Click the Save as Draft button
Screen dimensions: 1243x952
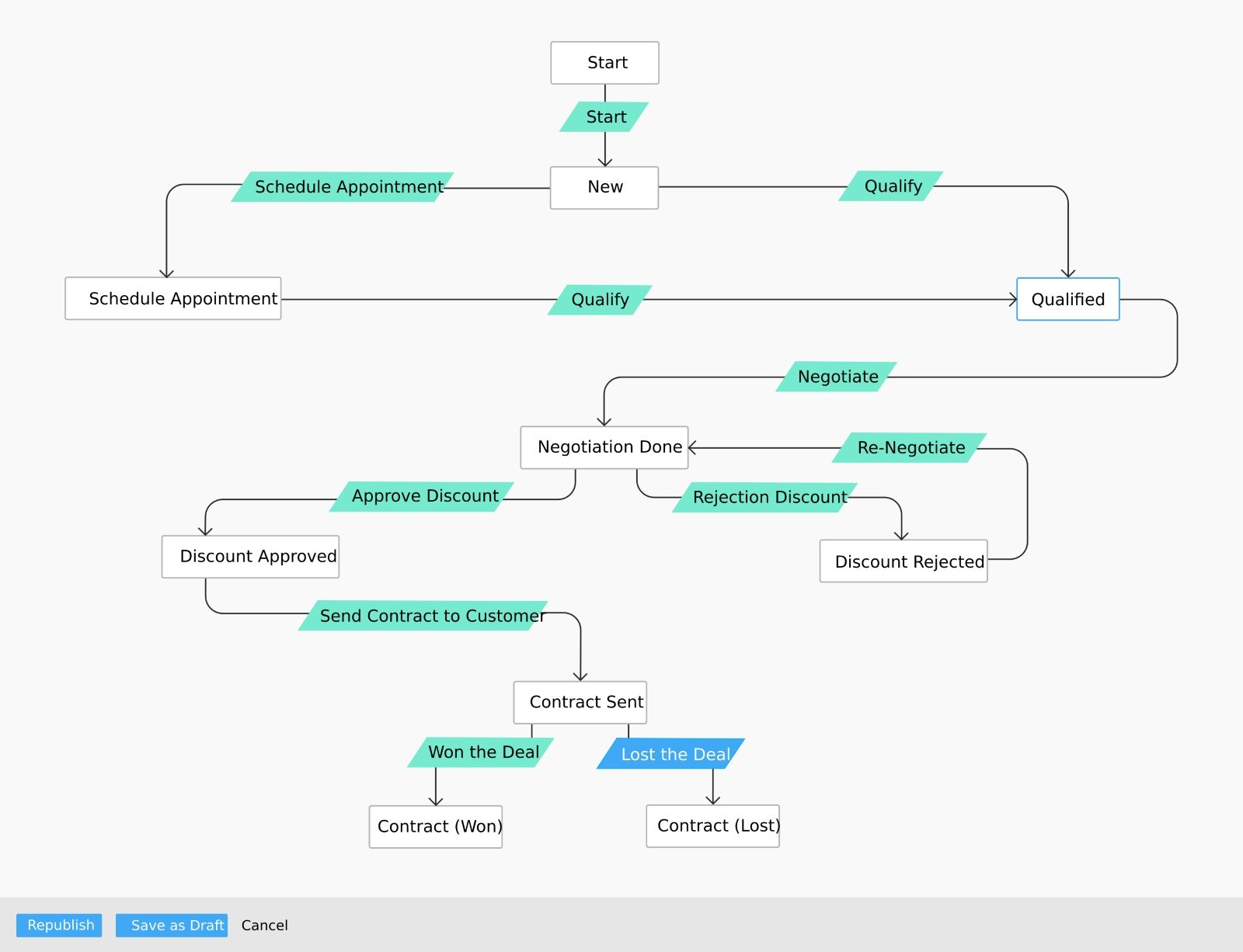(172, 925)
